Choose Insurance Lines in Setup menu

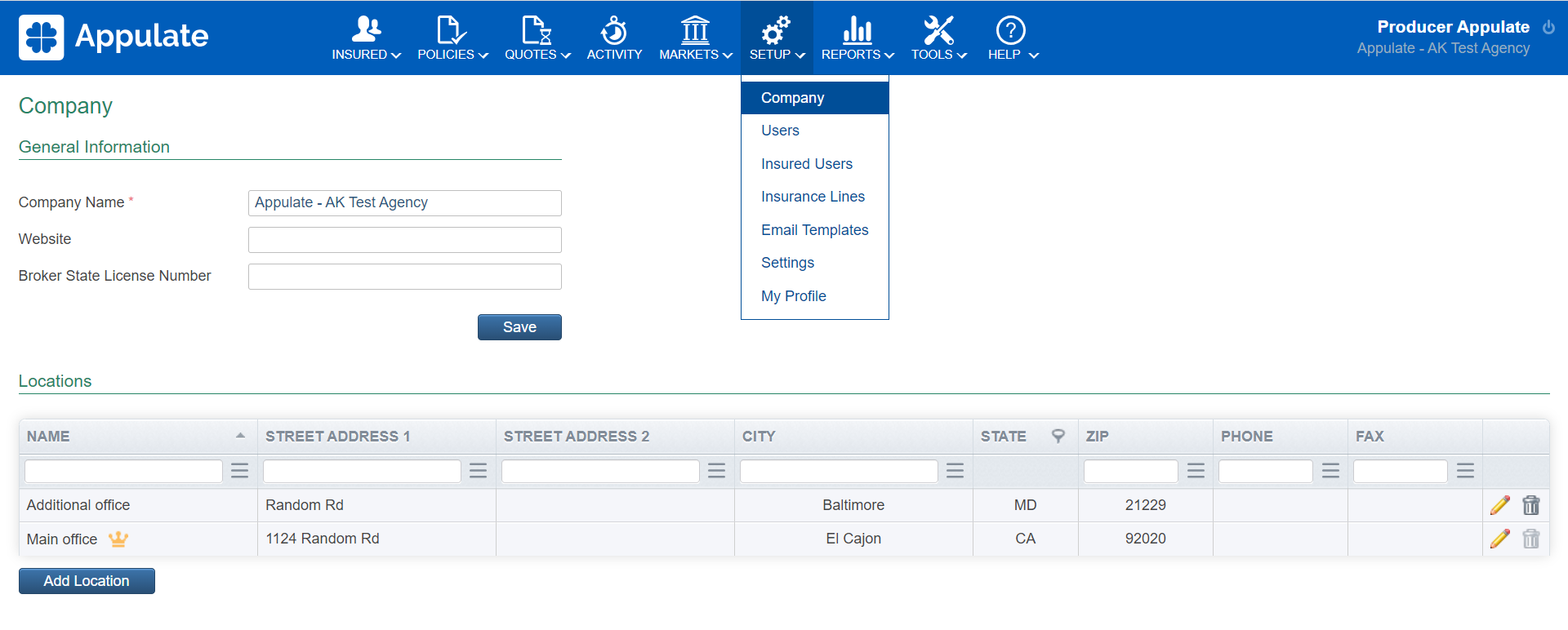point(813,197)
